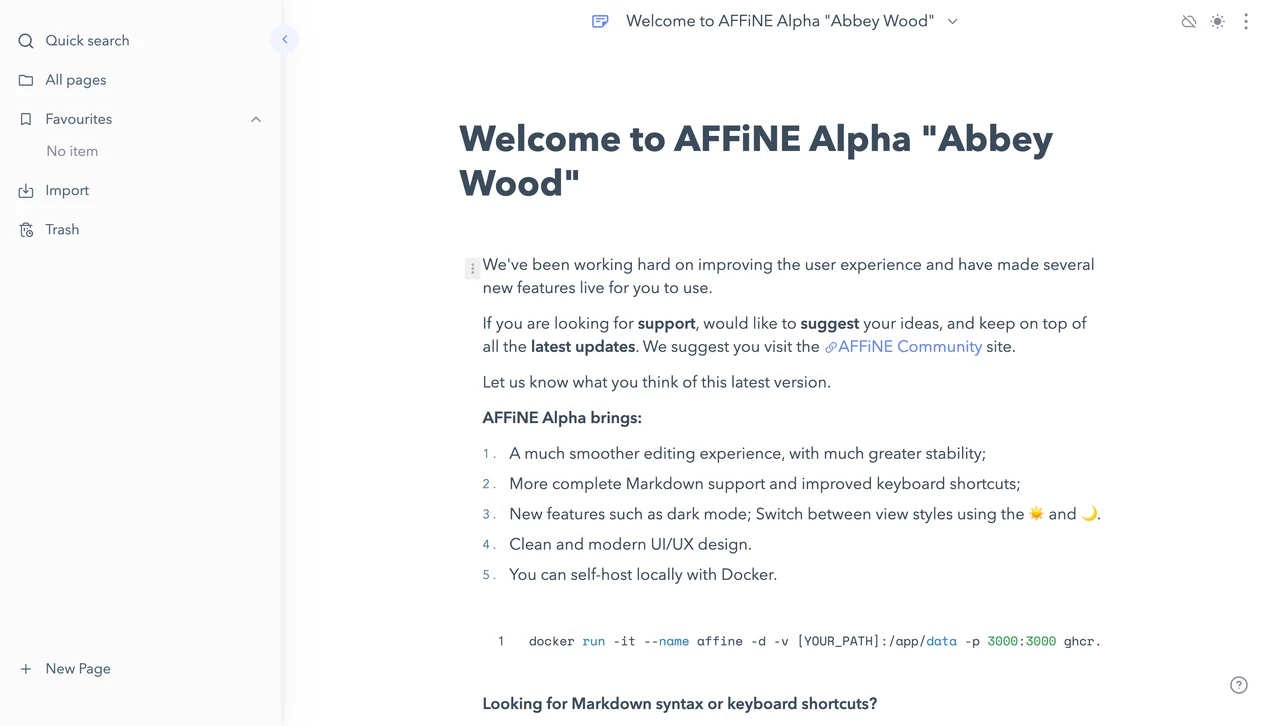Click the paragraph drag handle dots

[472, 268]
